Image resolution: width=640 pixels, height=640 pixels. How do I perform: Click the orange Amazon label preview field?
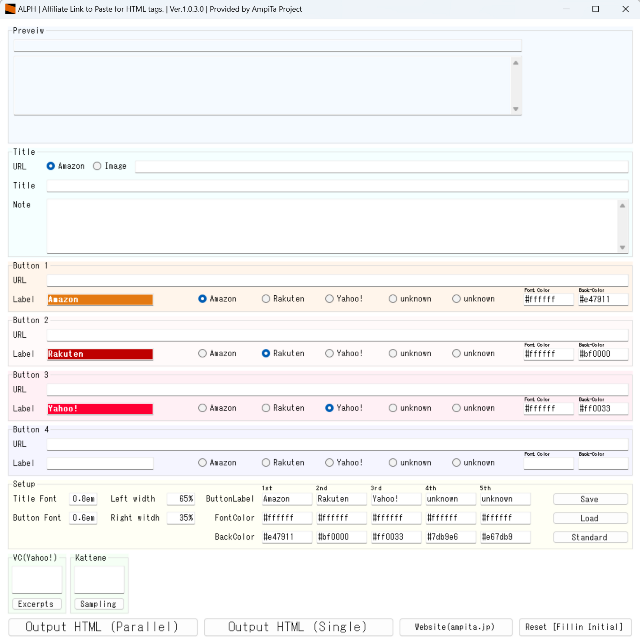pyautogui.click(x=100, y=299)
